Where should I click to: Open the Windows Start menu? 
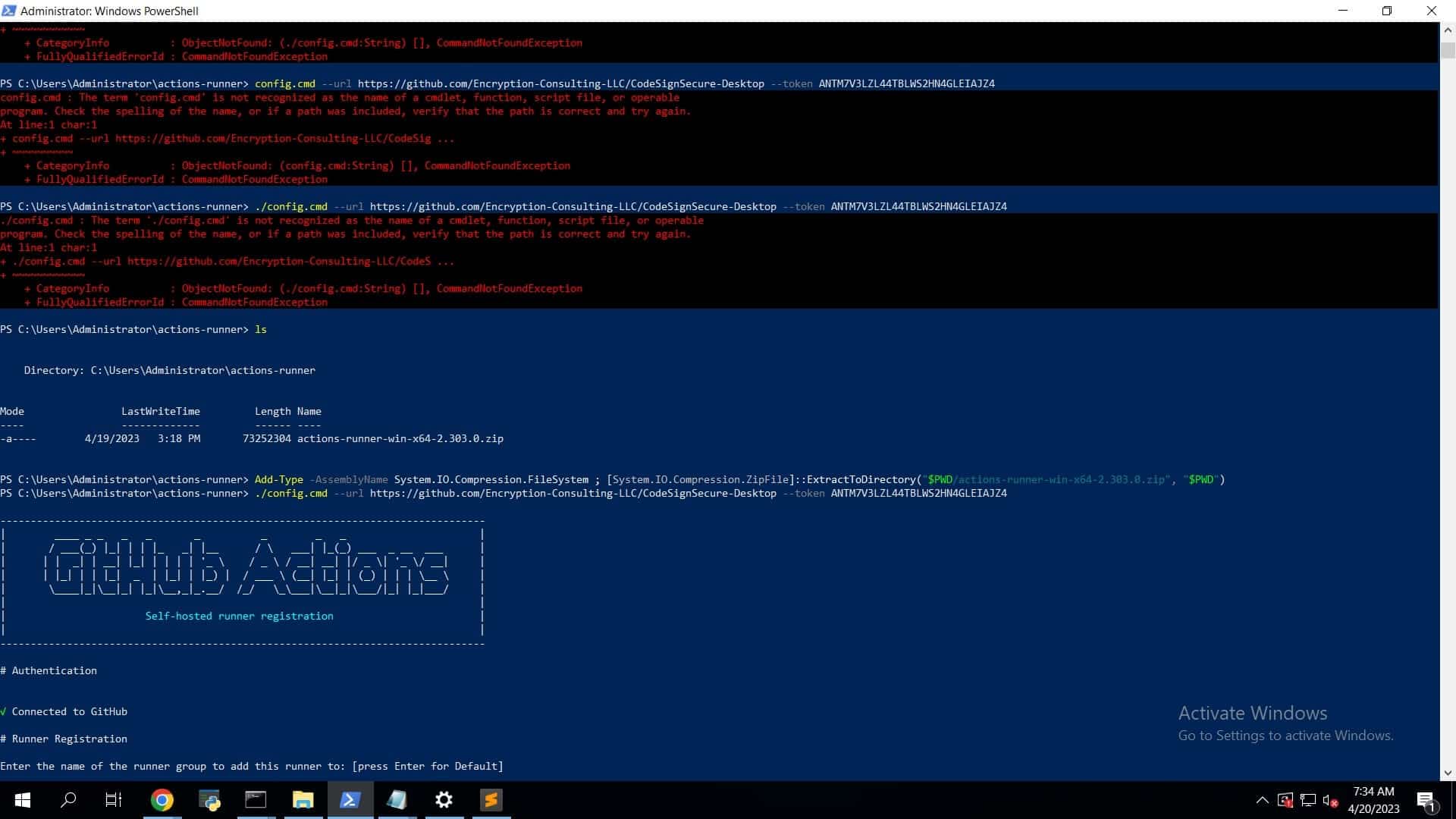point(22,800)
